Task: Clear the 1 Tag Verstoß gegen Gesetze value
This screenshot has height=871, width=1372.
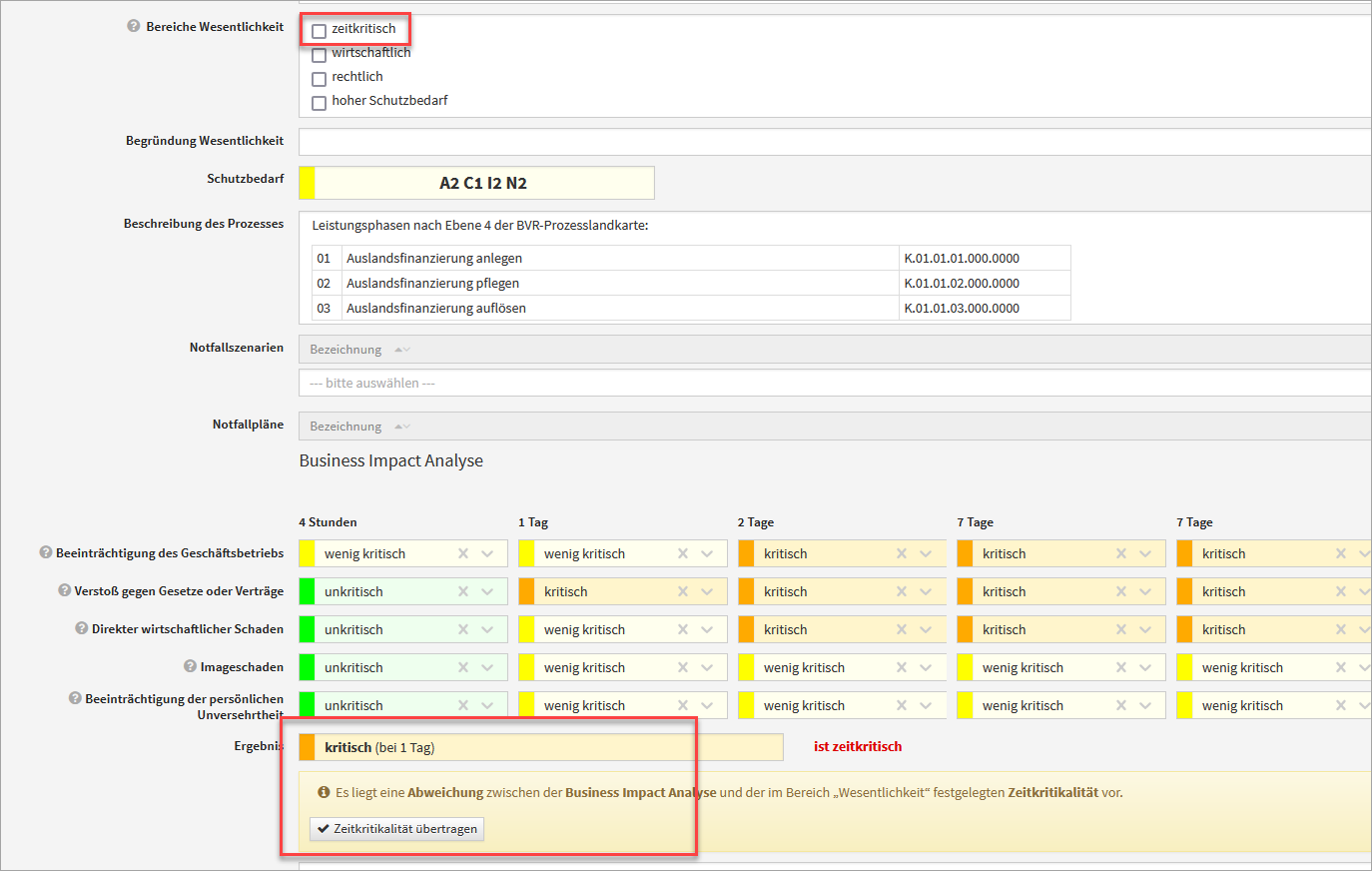Action: coord(683,591)
